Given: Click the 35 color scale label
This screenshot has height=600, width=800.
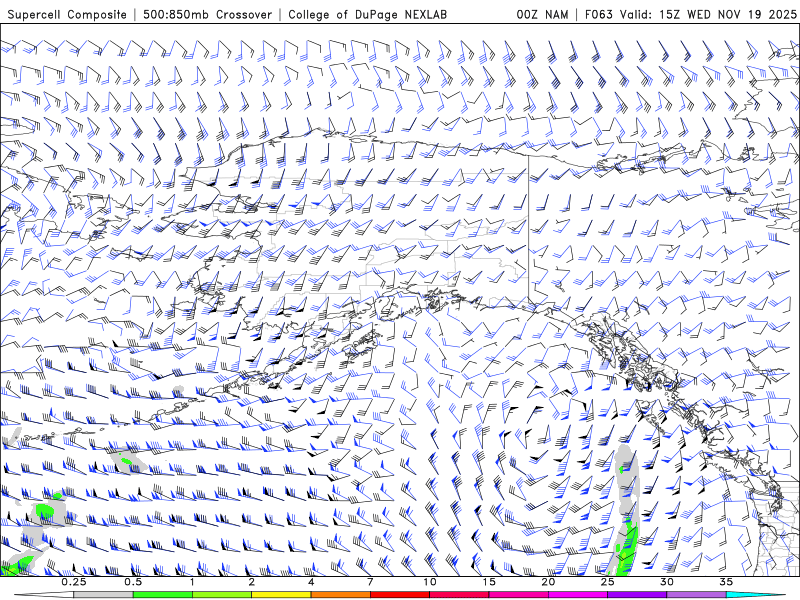Looking at the screenshot, I should pyautogui.click(x=726, y=582).
